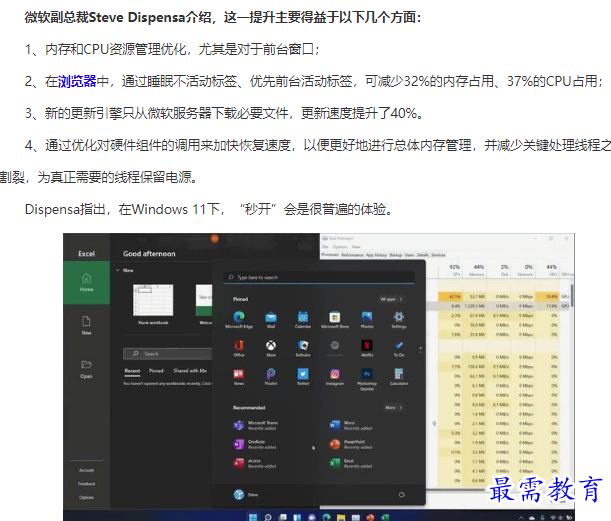Select Open in the Excel sidebar
The width and height of the screenshot is (611, 521).
point(86,369)
